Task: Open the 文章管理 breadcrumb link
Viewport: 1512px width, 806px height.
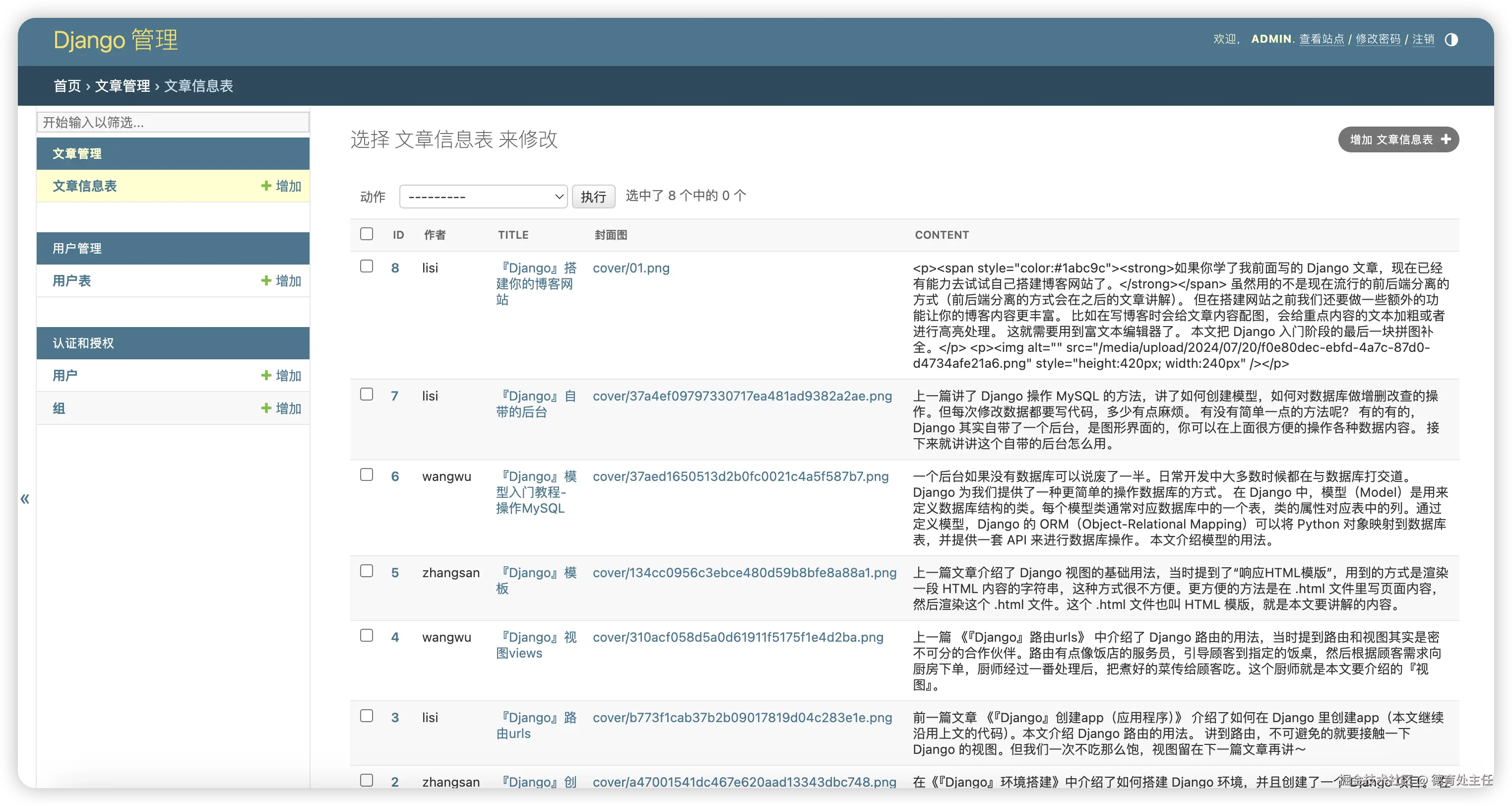Action: click(123, 86)
